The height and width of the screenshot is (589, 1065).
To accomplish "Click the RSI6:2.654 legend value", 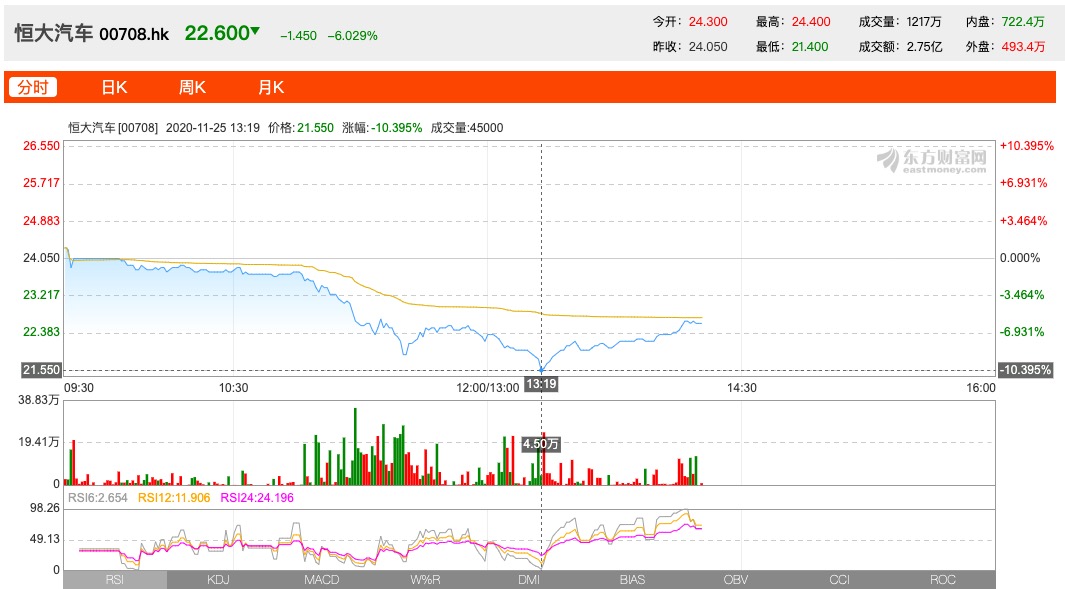I will [x=98, y=498].
